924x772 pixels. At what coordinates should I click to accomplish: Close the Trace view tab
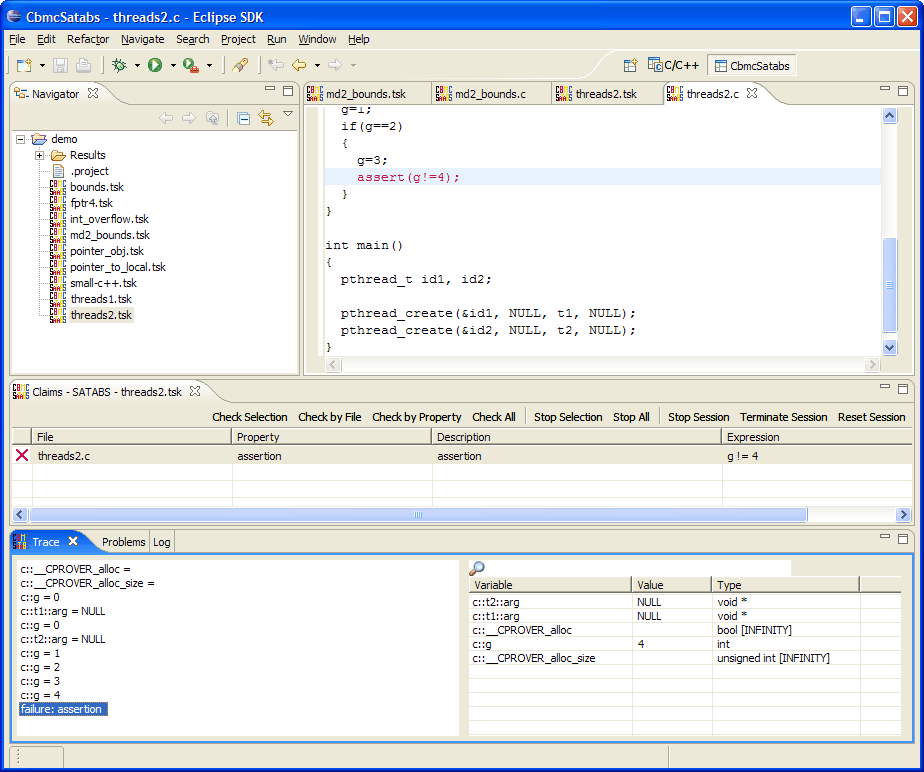(x=73, y=541)
